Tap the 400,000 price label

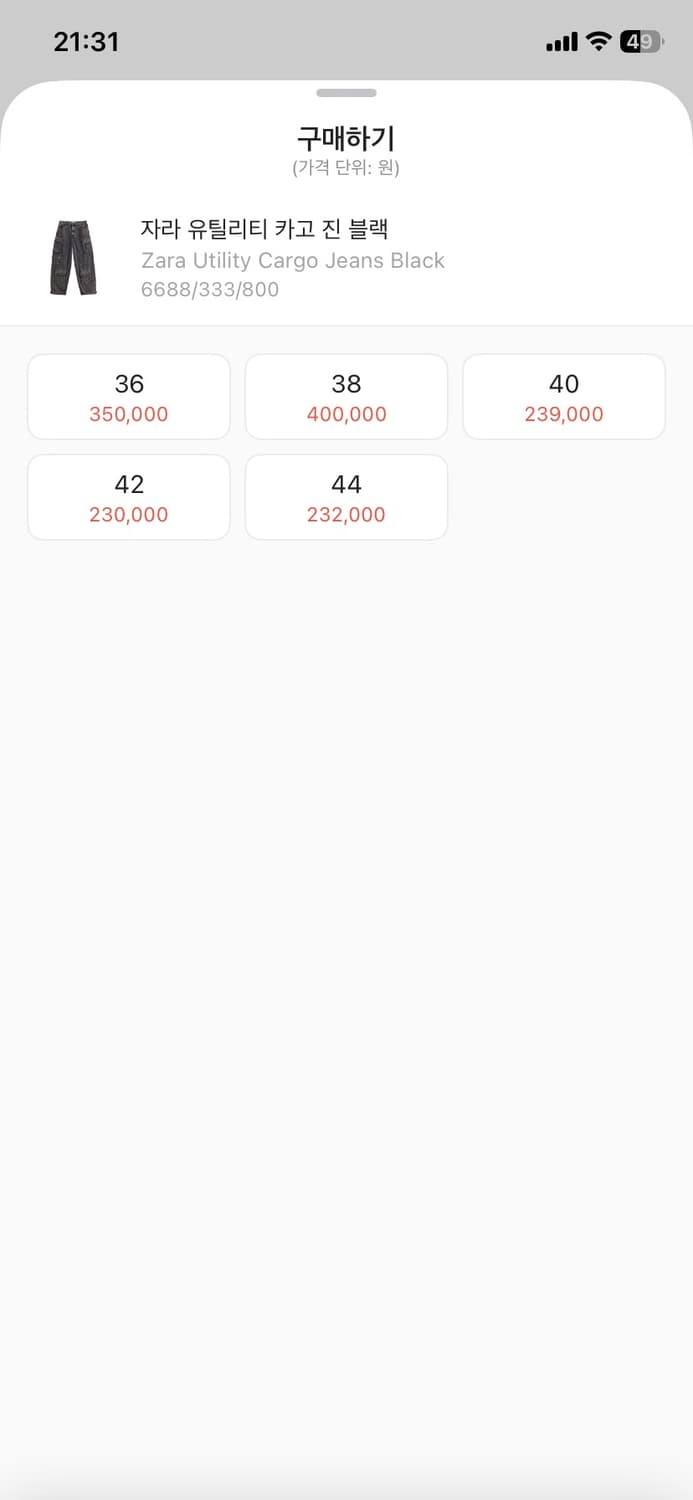(346, 414)
